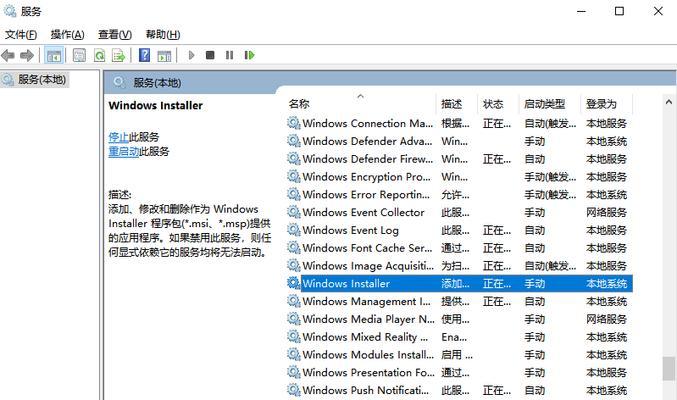The width and height of the screenshot is (677, 400).
Task: Select the Windows Image Acquisiti... service name
Action: 368,266
